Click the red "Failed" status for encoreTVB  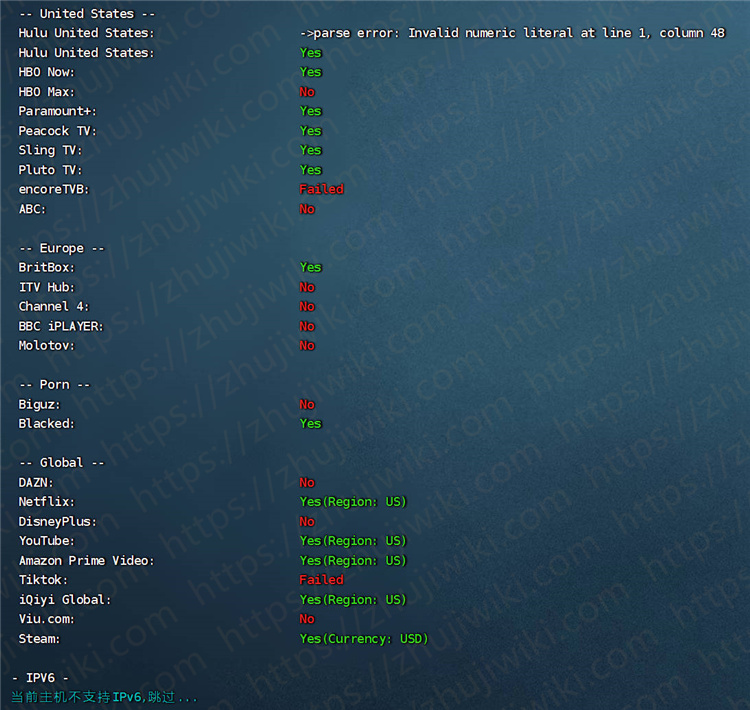(x=321, y=189)
